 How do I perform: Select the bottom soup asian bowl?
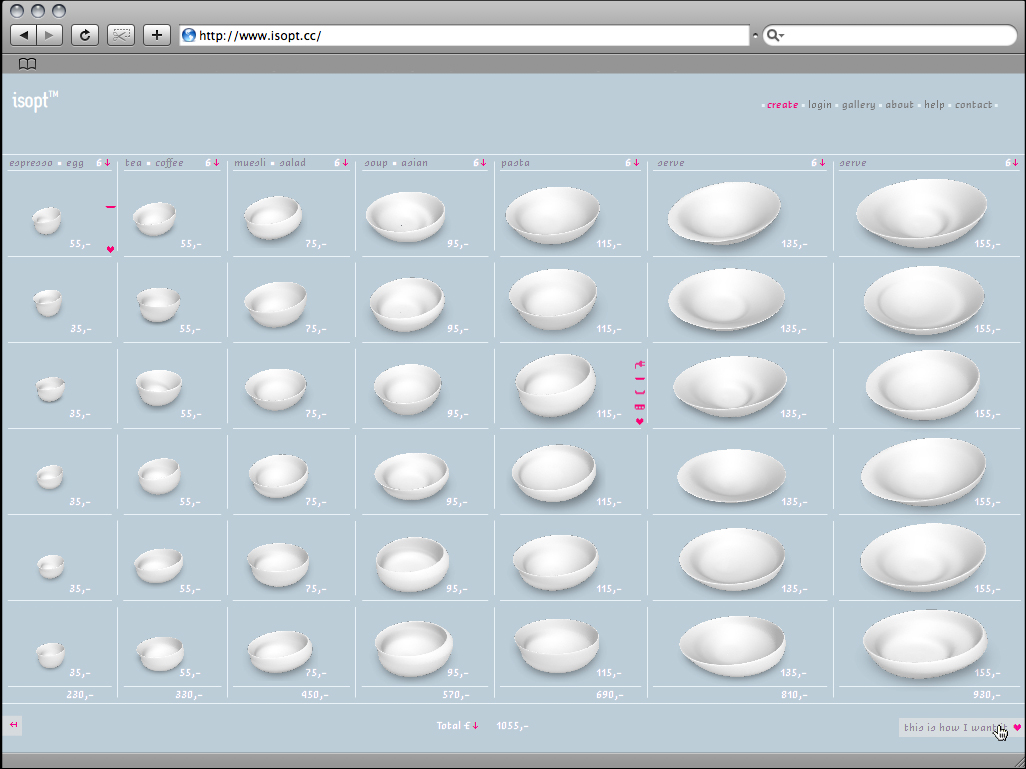(x=414, y=648)
